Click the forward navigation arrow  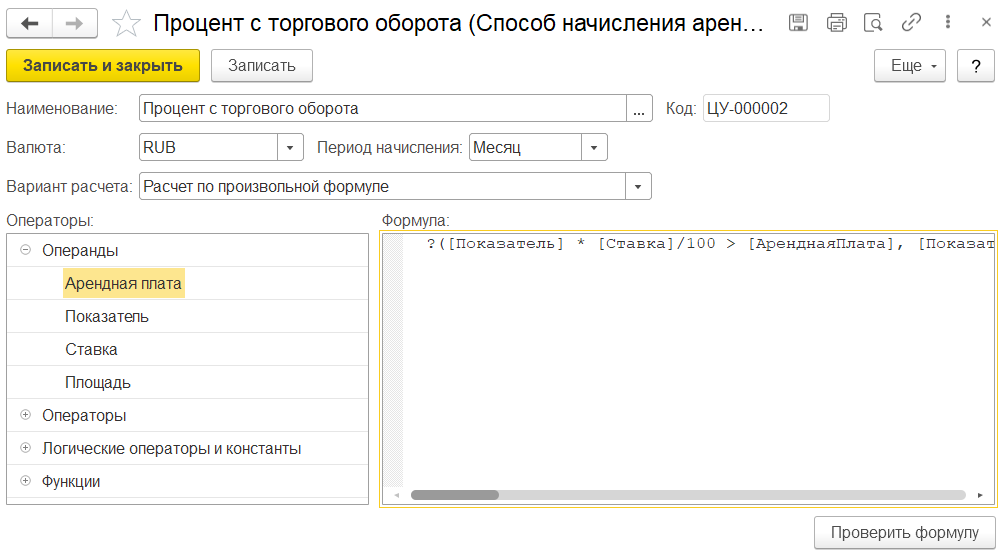74,23
